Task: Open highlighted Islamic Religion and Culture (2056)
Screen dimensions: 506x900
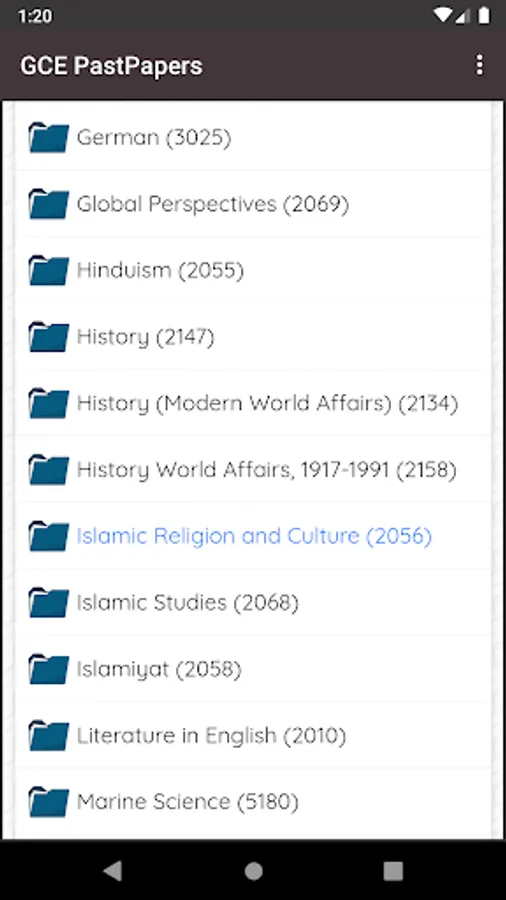Action: tap(253, 536)
